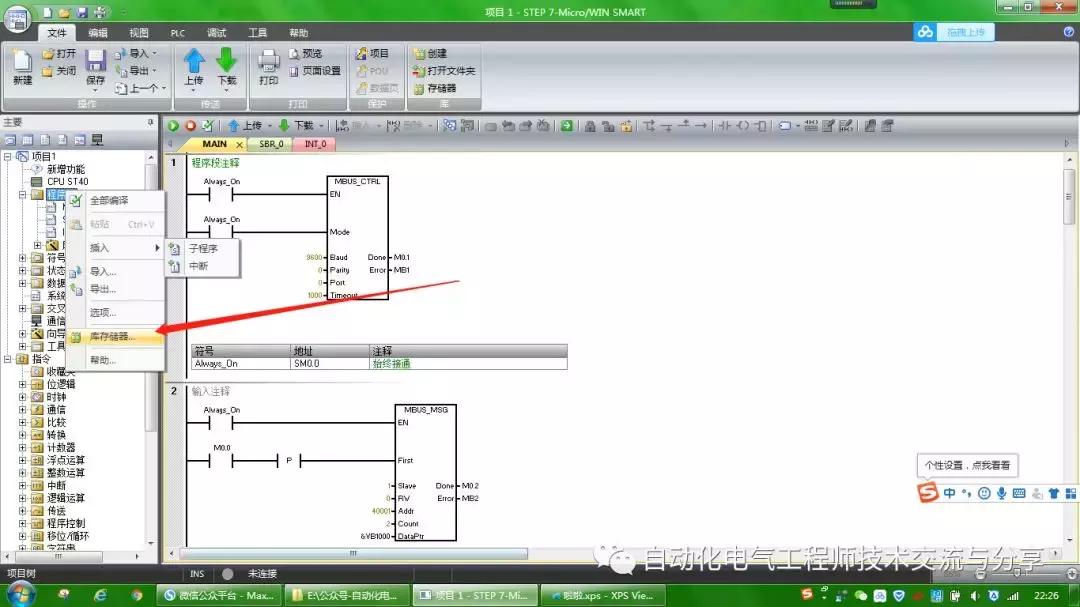
Task: Click the compile icon in the editor toolbar
Action: [207, 125]
